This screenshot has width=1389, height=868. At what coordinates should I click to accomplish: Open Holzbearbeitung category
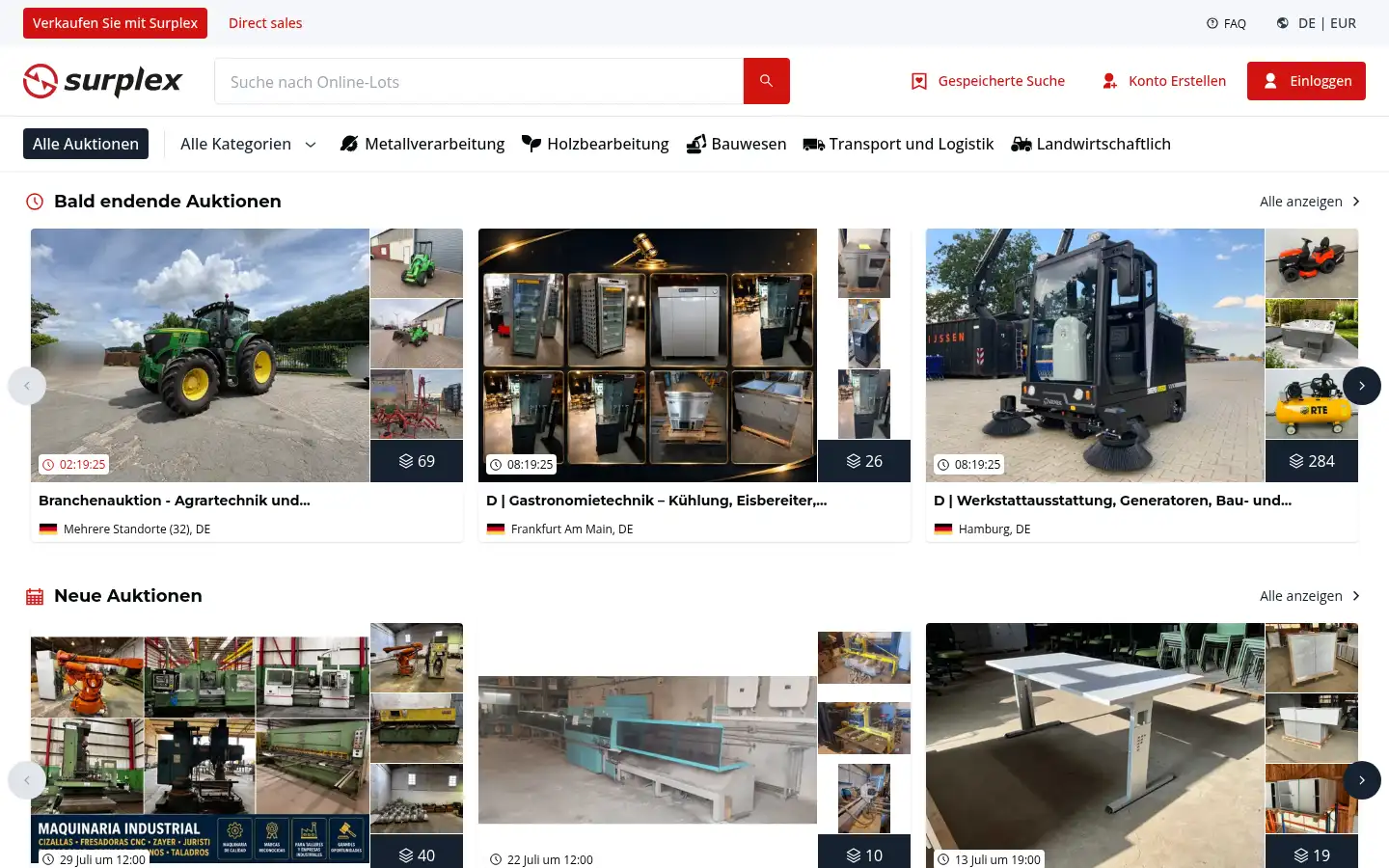(x=595, y=144)
